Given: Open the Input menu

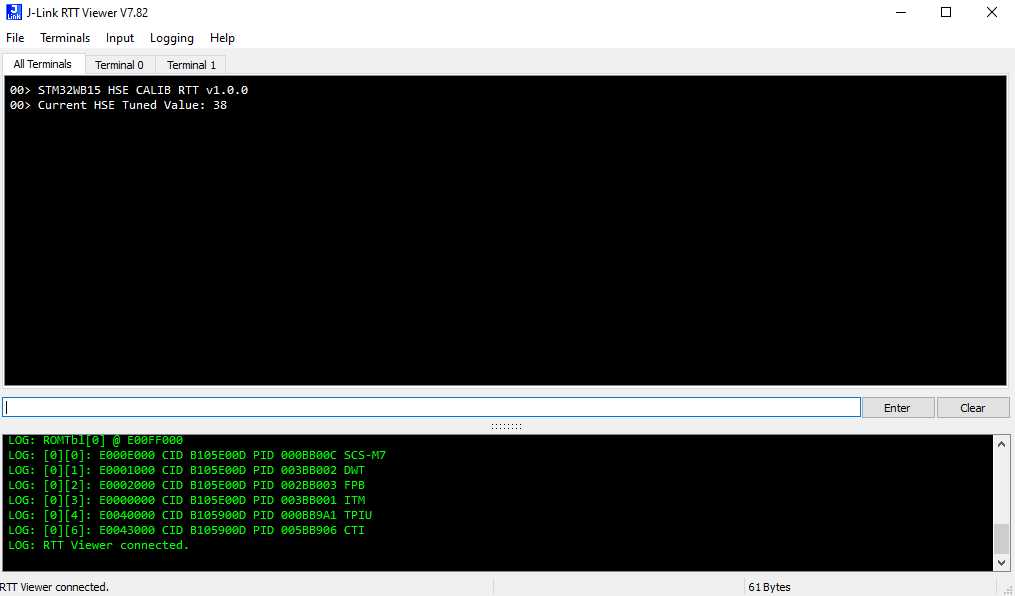Looking at the screenshot, I should [120, 38].
